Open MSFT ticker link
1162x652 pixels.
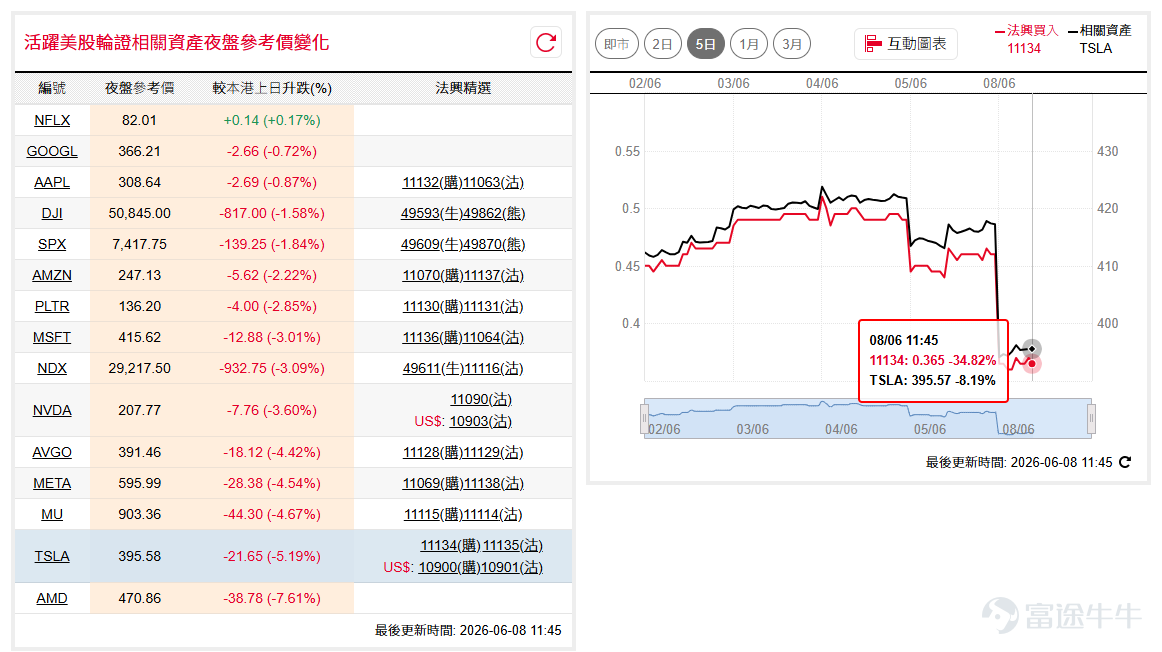(x=52, y=338)
